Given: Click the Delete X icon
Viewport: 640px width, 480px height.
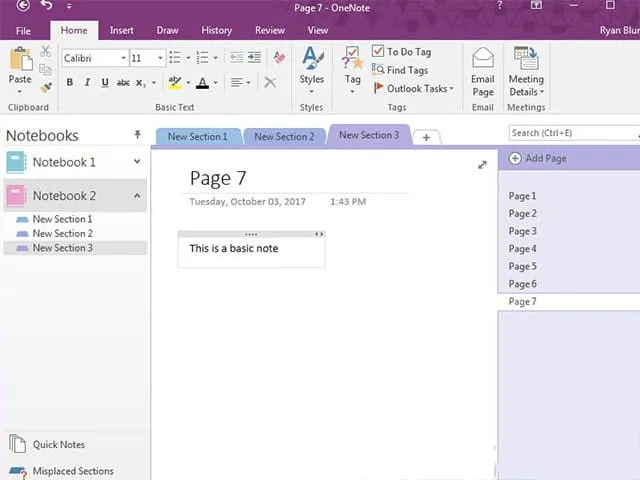Looking at the screenshot, I should pos(270,82).
